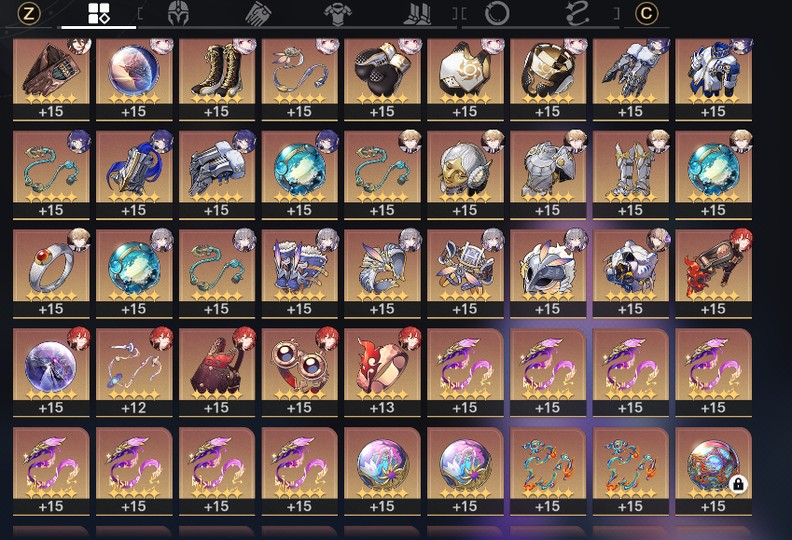
Task: Select the brown leather gloves relic
Action: 51,79
